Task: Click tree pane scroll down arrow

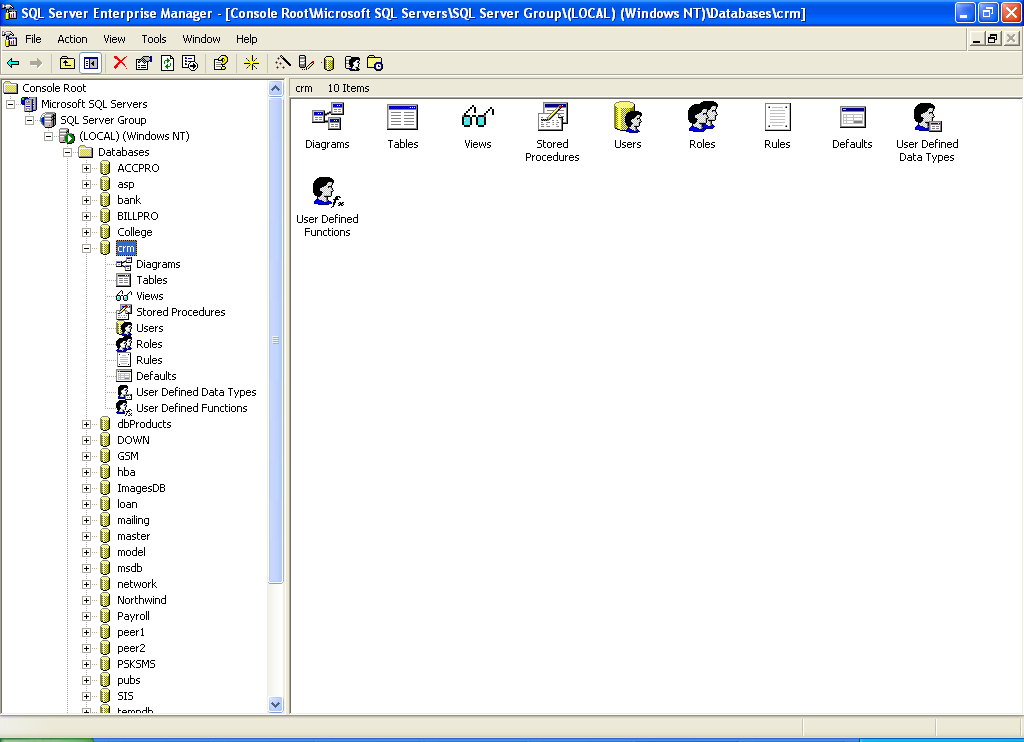Action: (x=276, y=704)
